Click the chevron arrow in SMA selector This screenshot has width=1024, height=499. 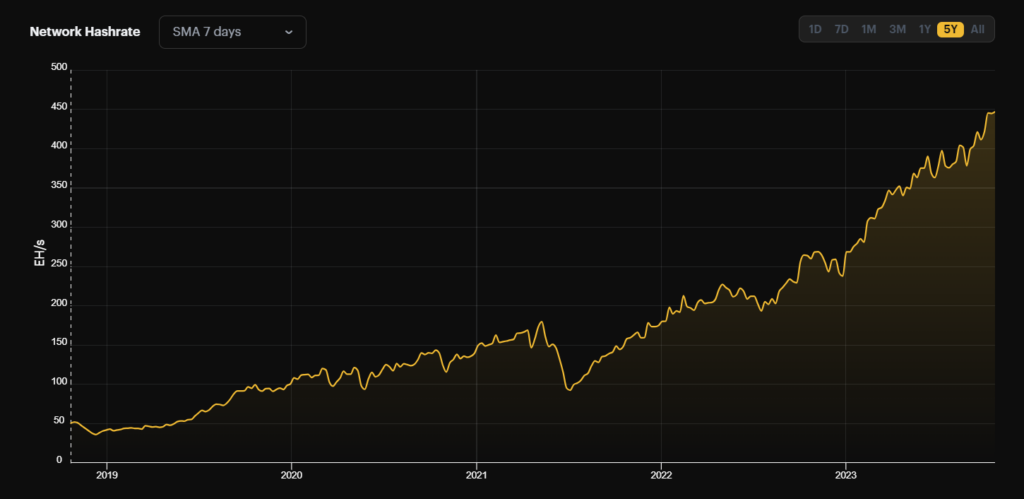click(x=289, y=32)
